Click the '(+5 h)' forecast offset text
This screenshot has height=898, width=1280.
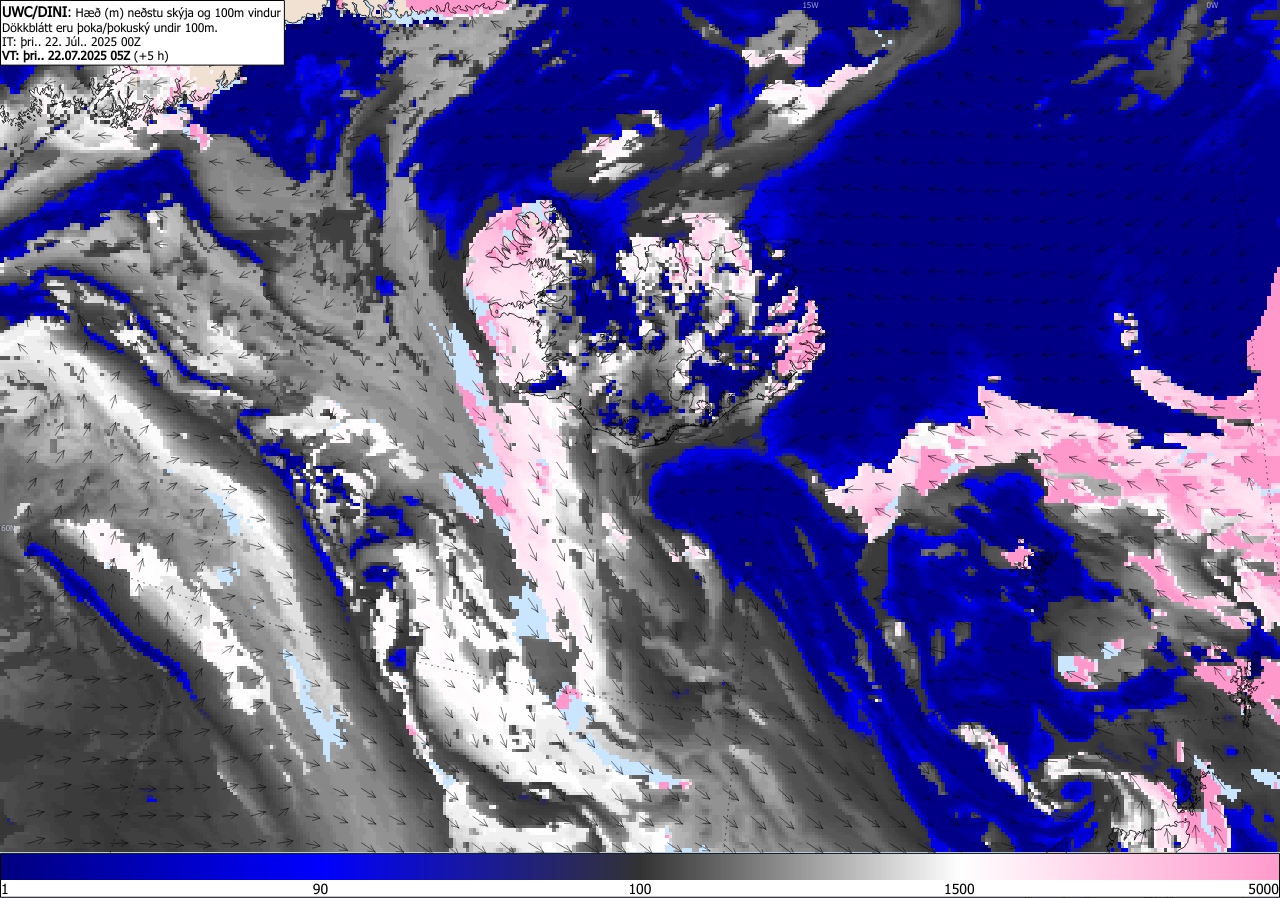pos(151,56)
